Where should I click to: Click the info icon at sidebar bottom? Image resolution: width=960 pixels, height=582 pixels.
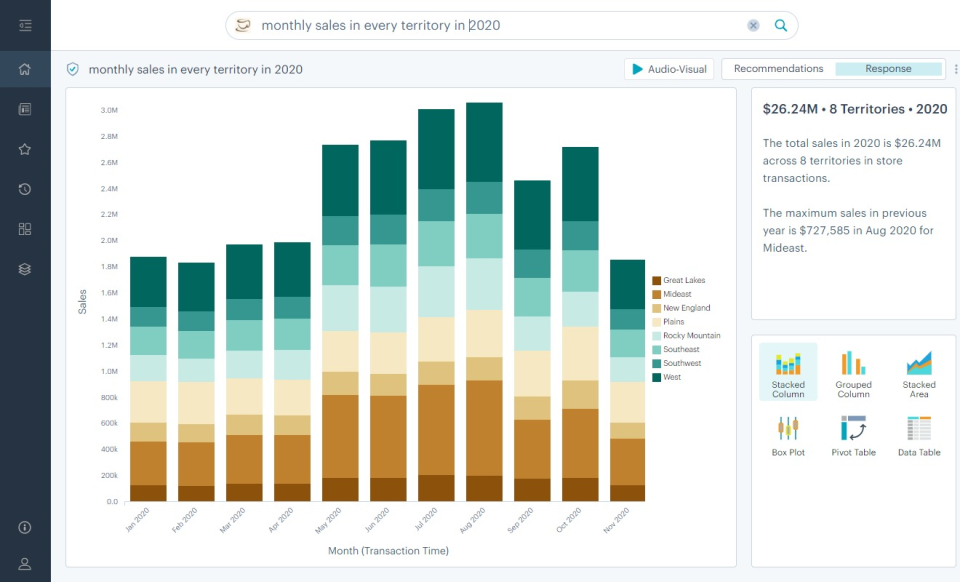pos(25,527)
